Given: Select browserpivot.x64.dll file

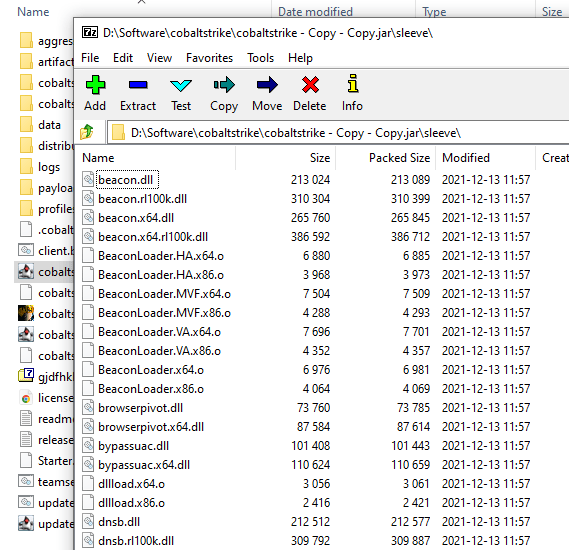Looking at the screenshot, I should tap(151, 427).
